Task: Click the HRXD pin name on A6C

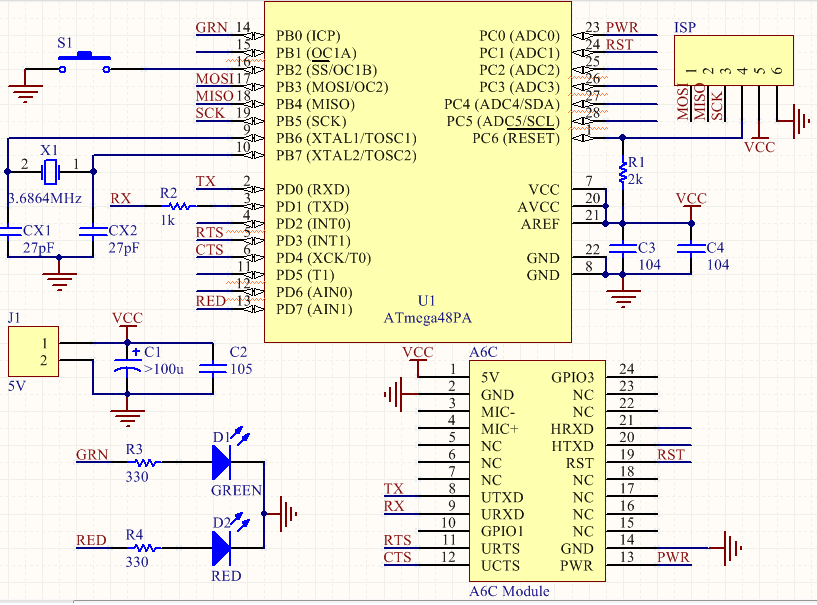Action: pyautogui.click(x=572, y=429)
